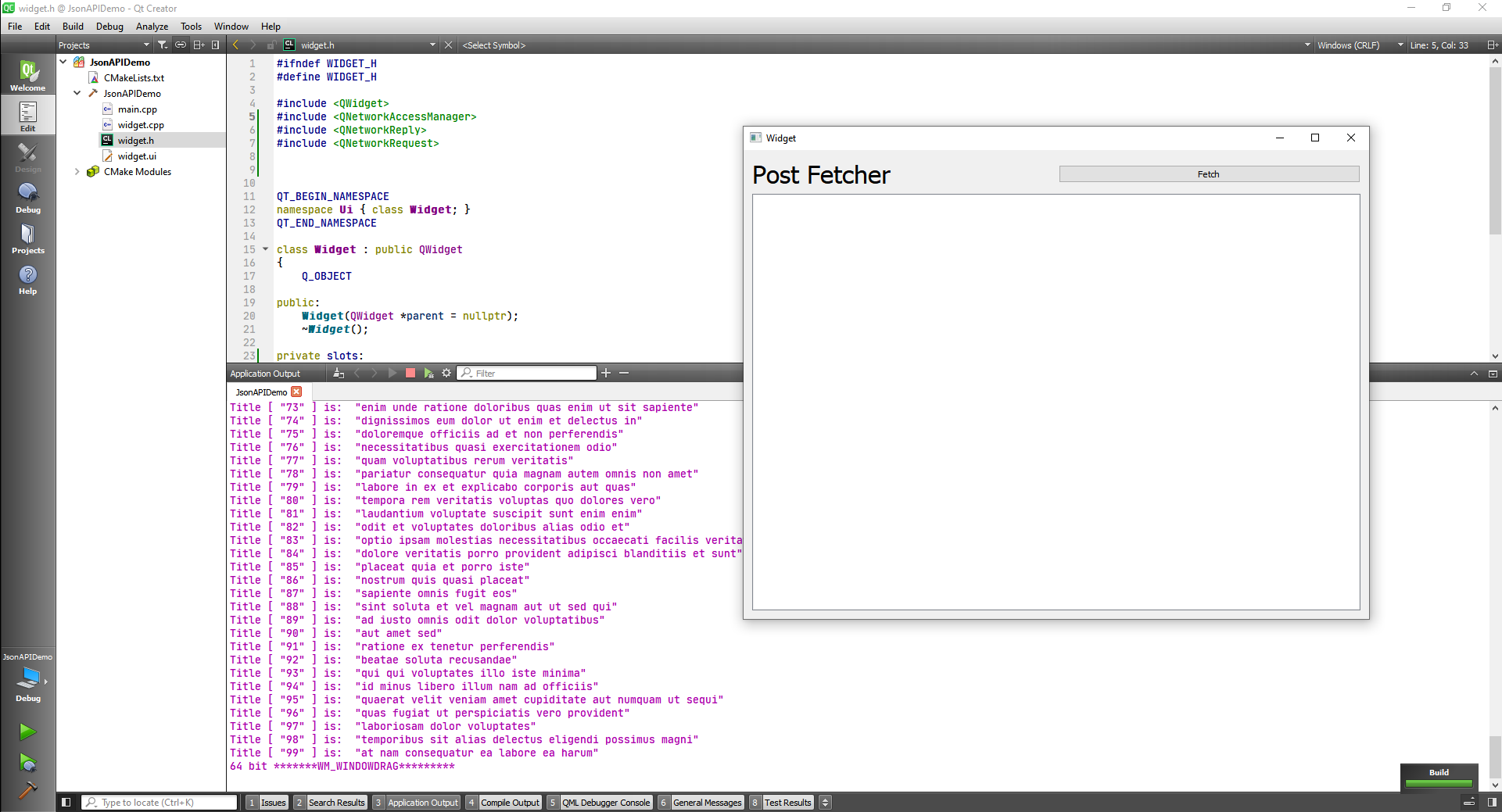Toggle synchronize with editor link icon

coord(181,45)
